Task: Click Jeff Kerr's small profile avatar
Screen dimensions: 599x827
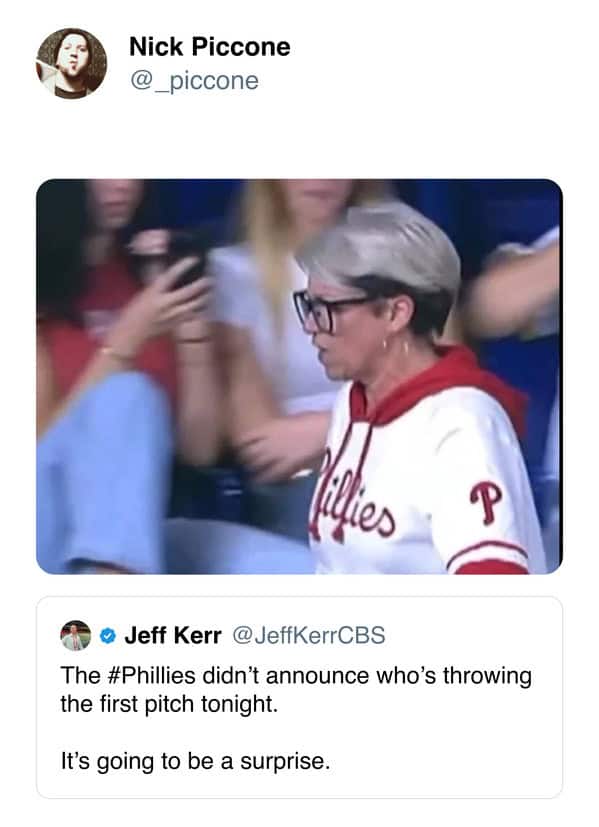Action: click(x=75, y=635)
